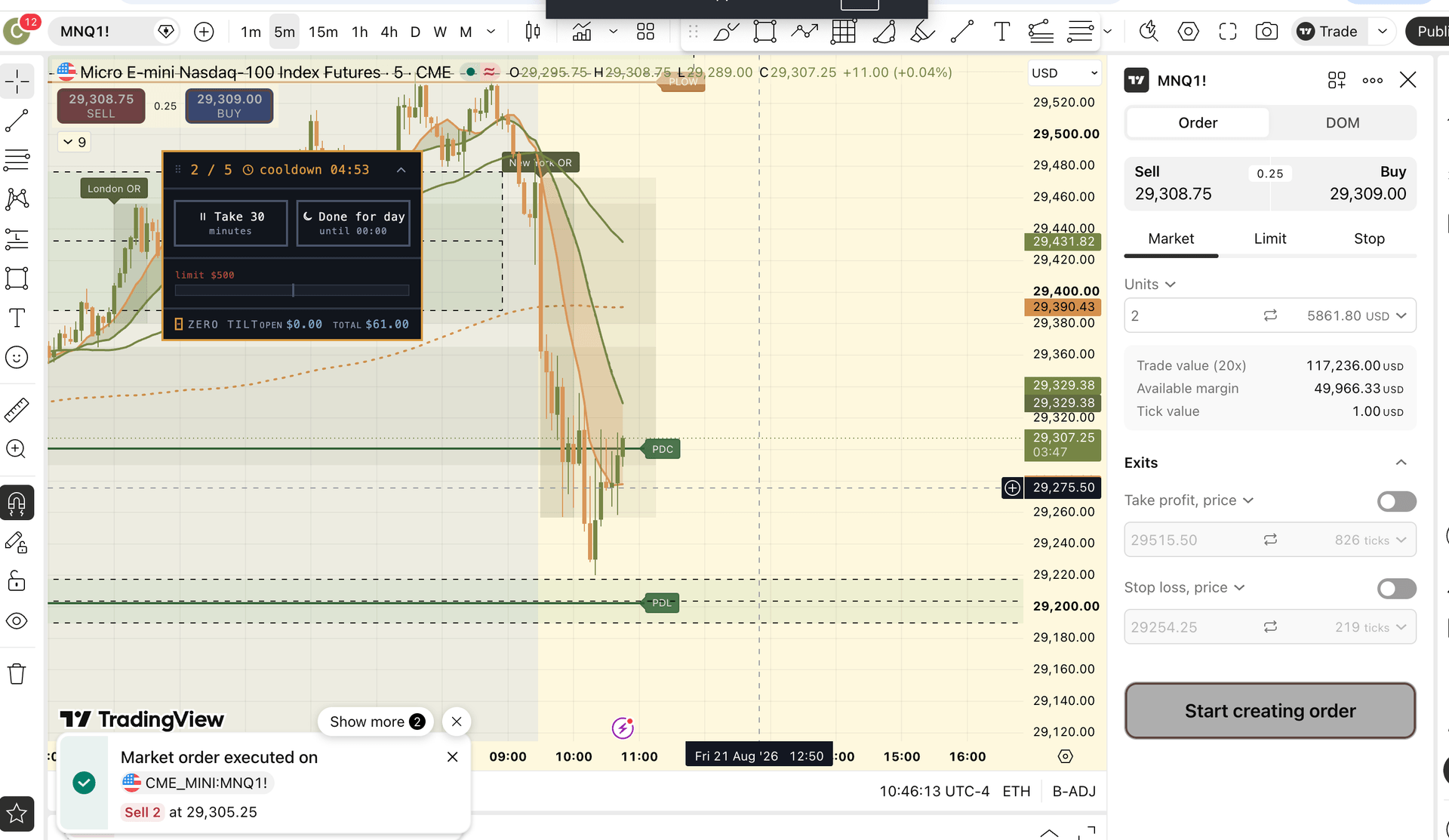Click the Take 30 minutes button

[231, 223]
